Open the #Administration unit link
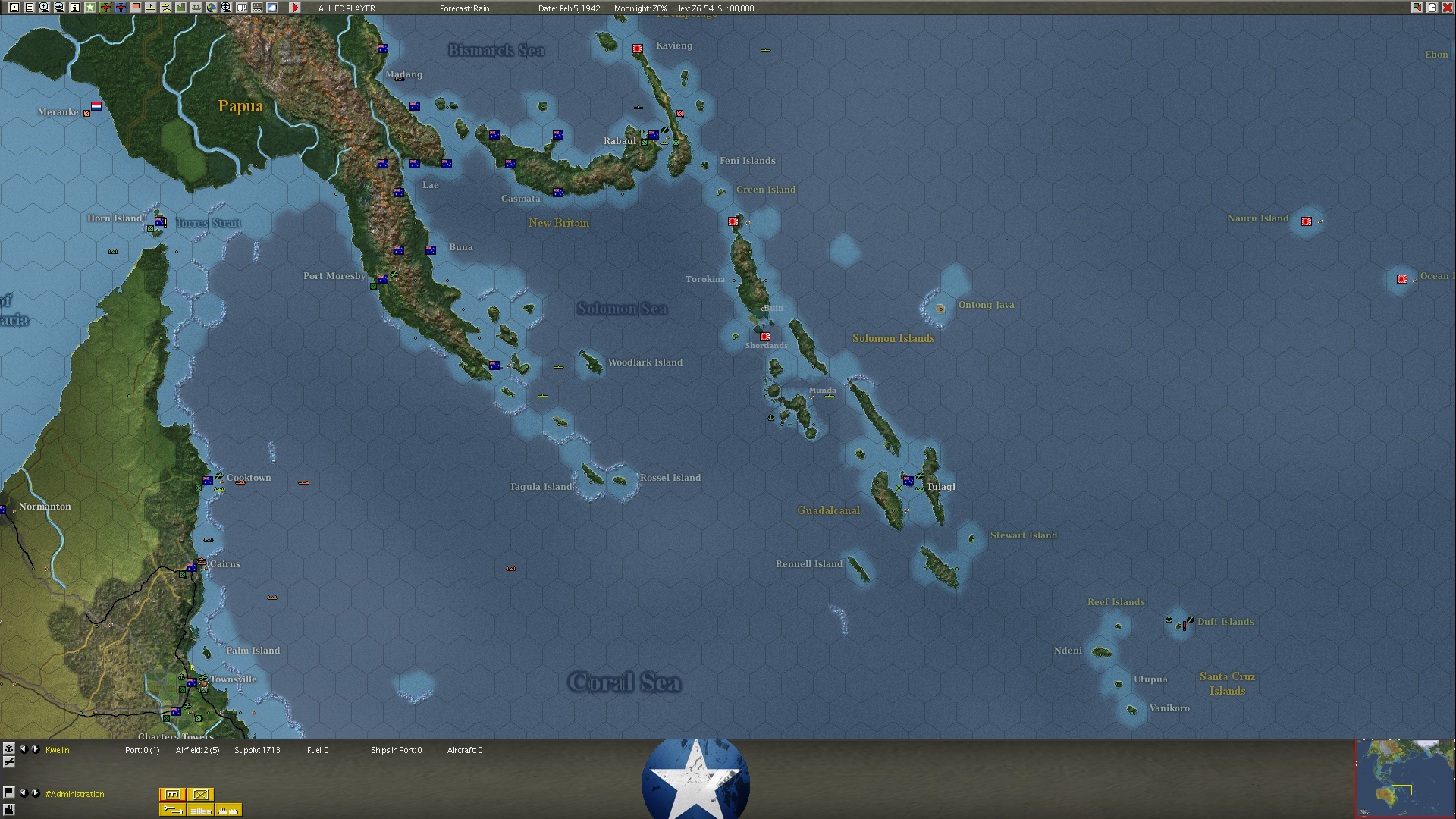 point(74,794)
